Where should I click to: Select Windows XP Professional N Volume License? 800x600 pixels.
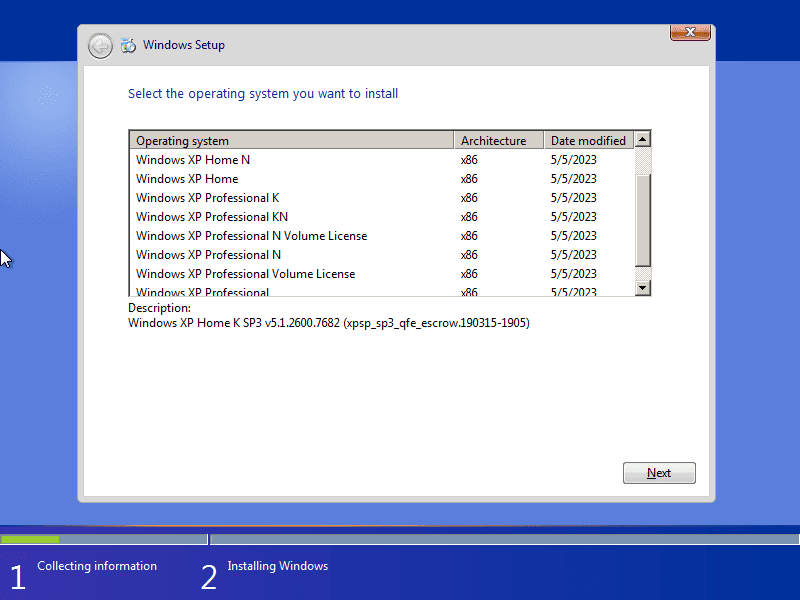tap(382, 236)
